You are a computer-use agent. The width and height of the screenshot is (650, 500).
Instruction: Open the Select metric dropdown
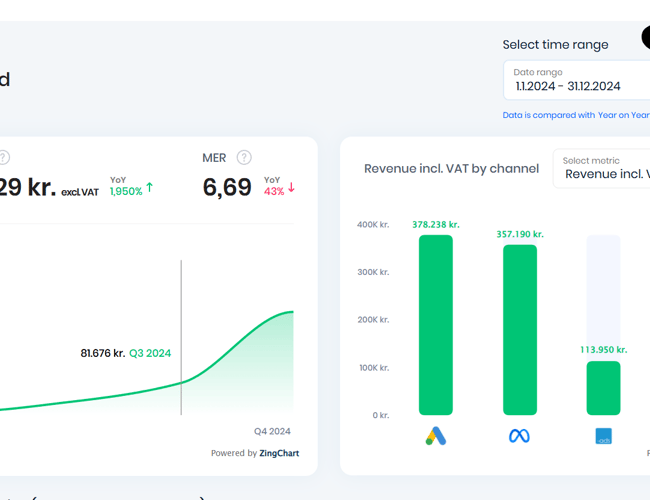pyautogui.click(x=602, y=168)
